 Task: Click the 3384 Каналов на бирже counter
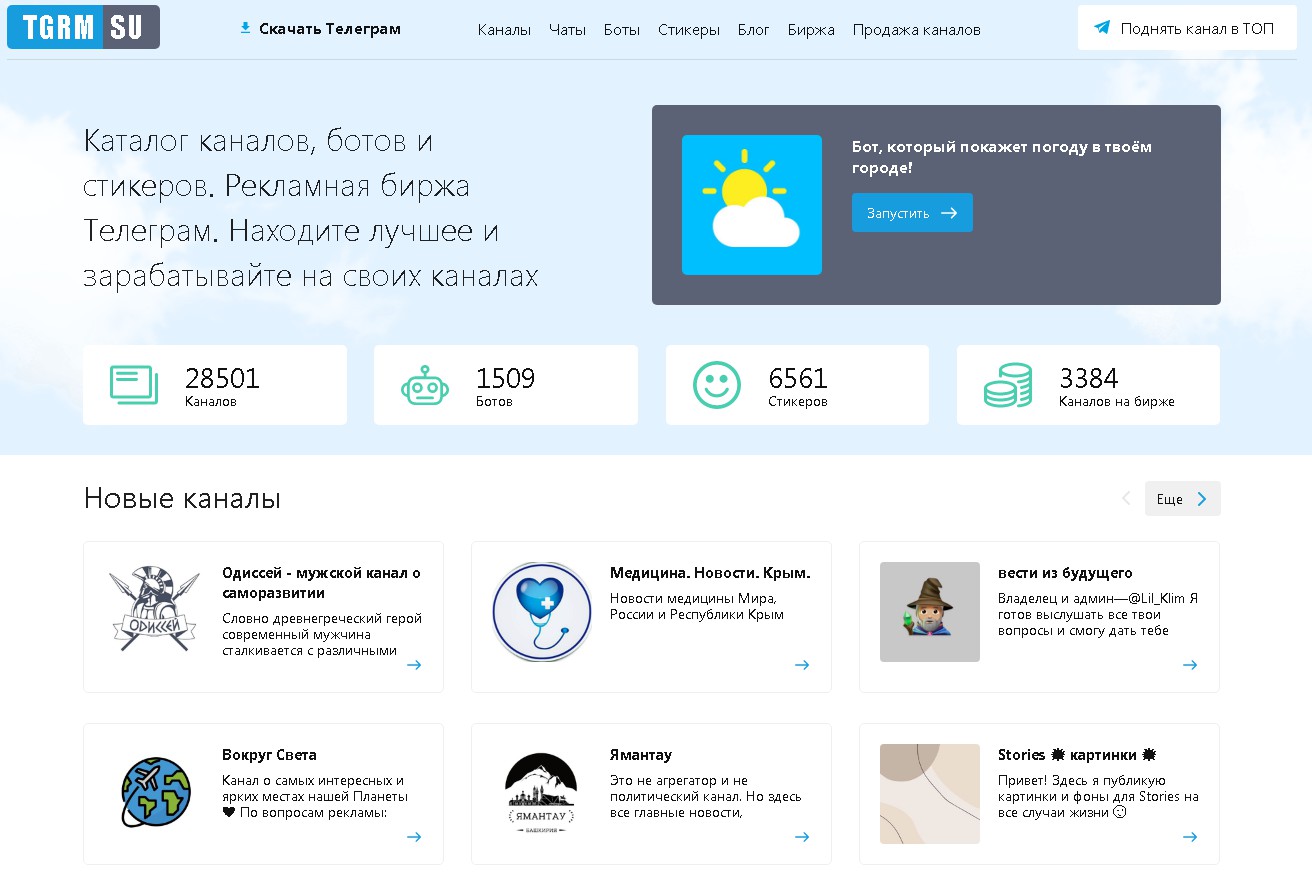(x=1088, y=385)
